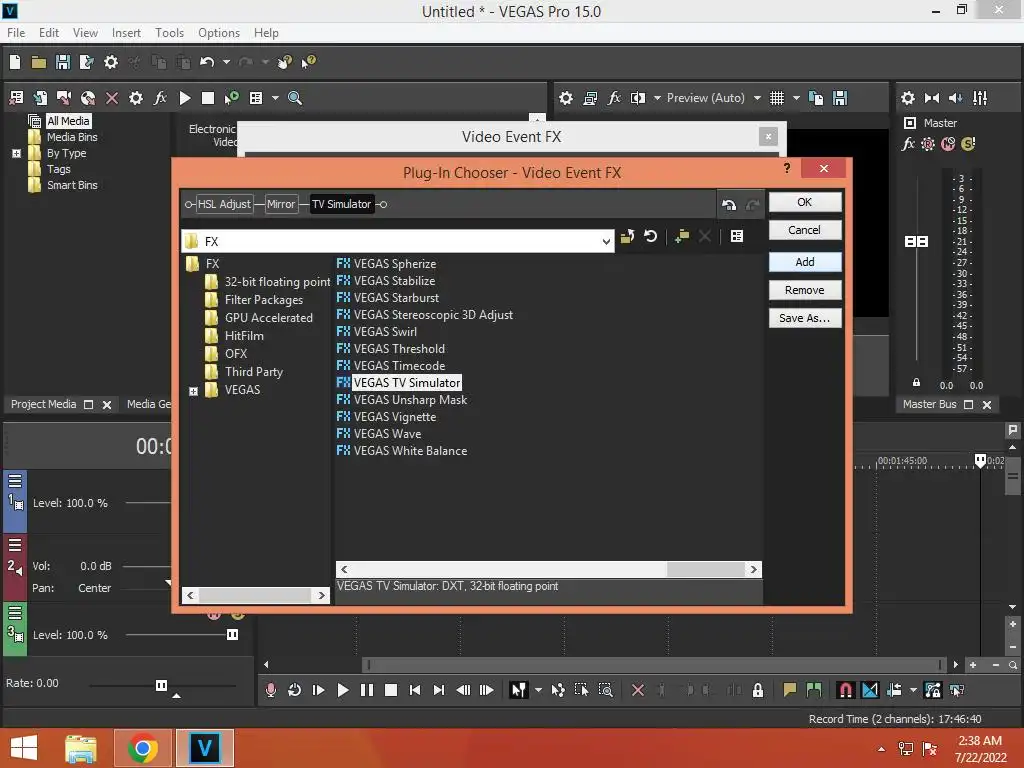Open Project Properties gear in main toolbar
Screen dimensions: 1024x768
tap(111, 62)
